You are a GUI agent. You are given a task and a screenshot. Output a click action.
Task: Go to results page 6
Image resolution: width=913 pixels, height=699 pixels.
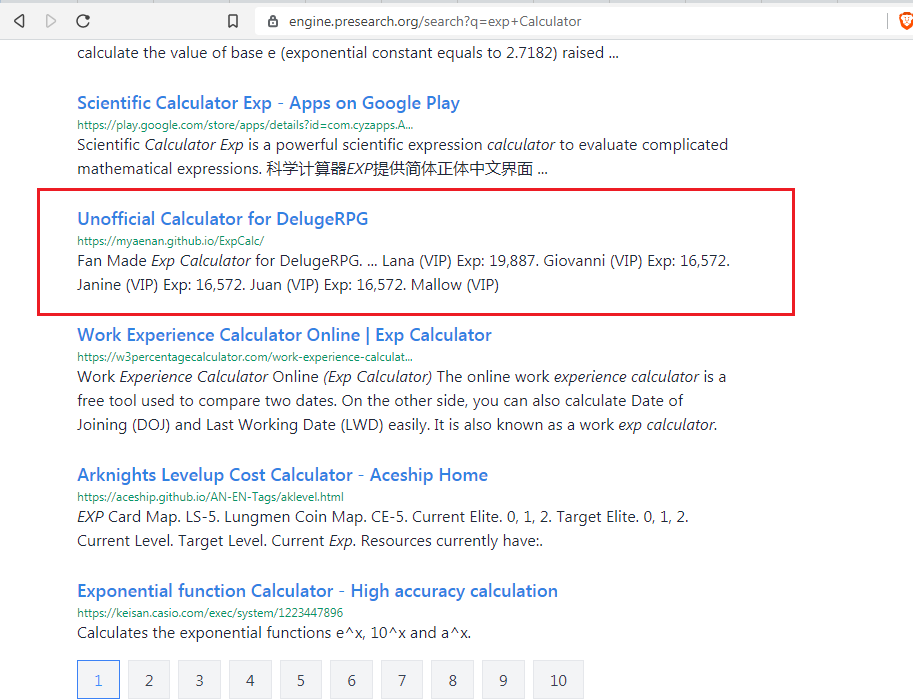(351, 680)
